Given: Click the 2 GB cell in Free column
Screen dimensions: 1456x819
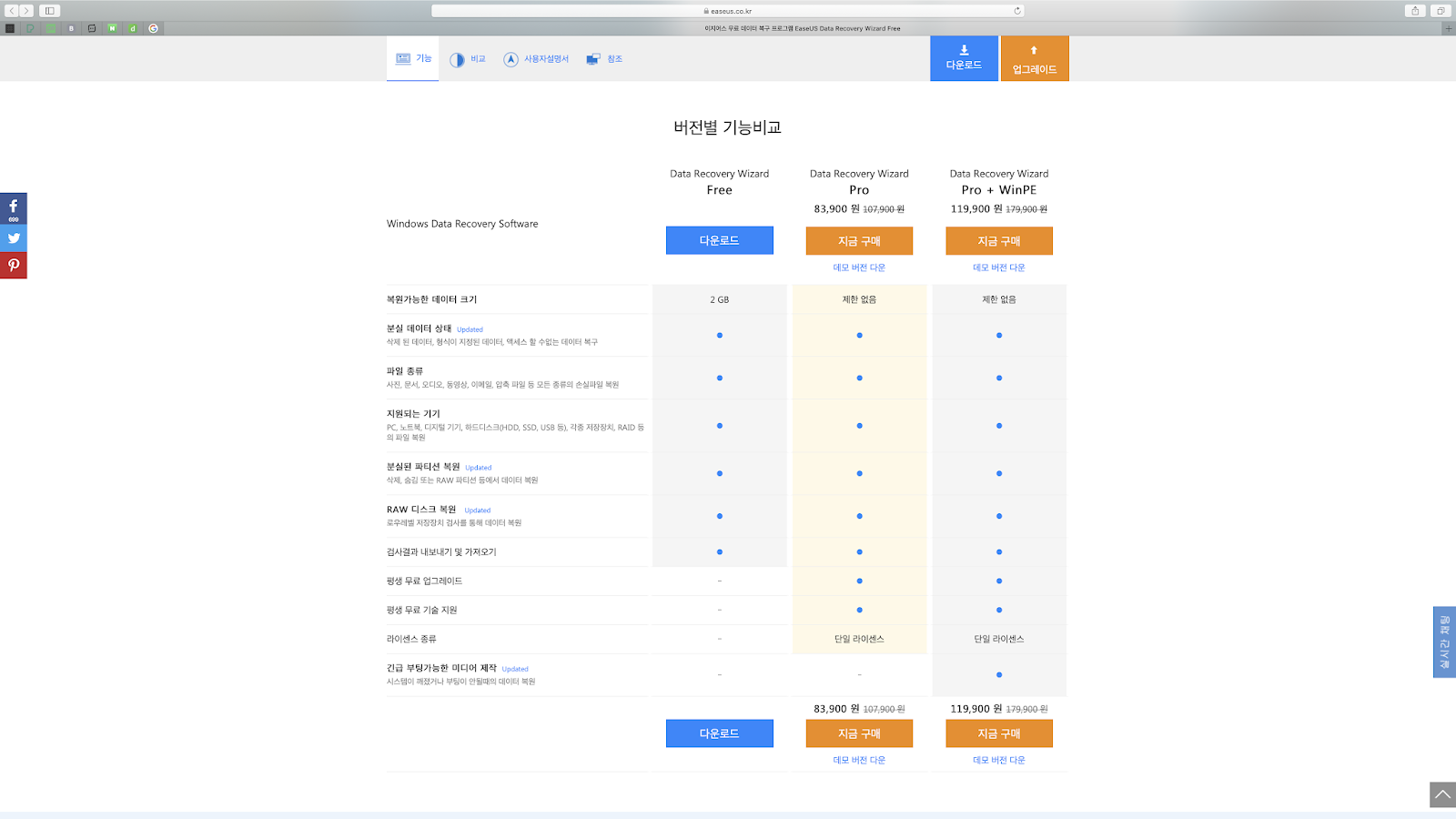Looking at the screenshot, I should (720, 299).
